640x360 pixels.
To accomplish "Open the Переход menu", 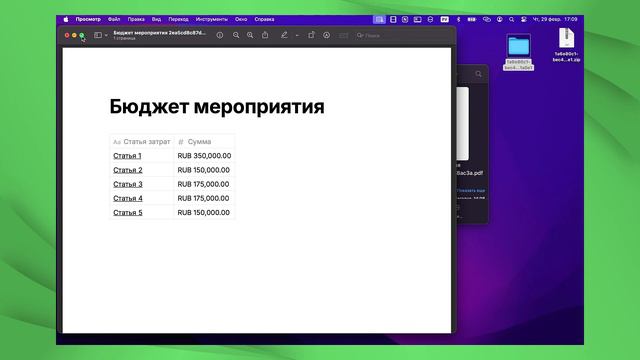I will [178, 19].
